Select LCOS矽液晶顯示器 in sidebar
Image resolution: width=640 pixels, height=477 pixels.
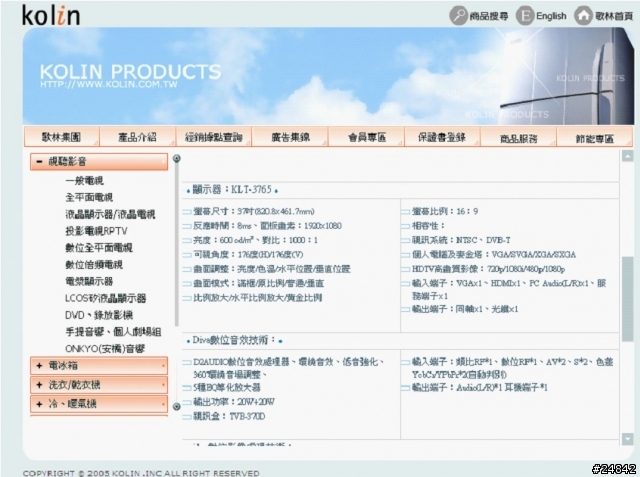coord(105,298)
